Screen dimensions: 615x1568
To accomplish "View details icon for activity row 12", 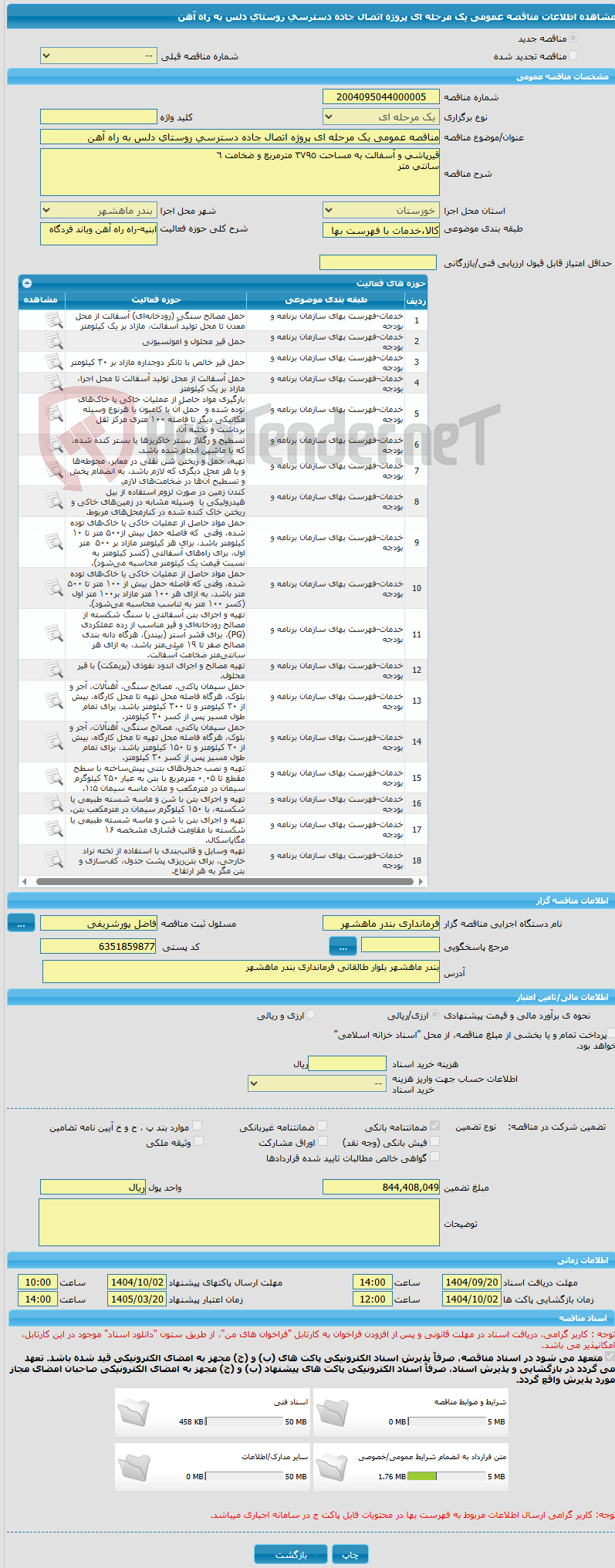I will 53,670.
